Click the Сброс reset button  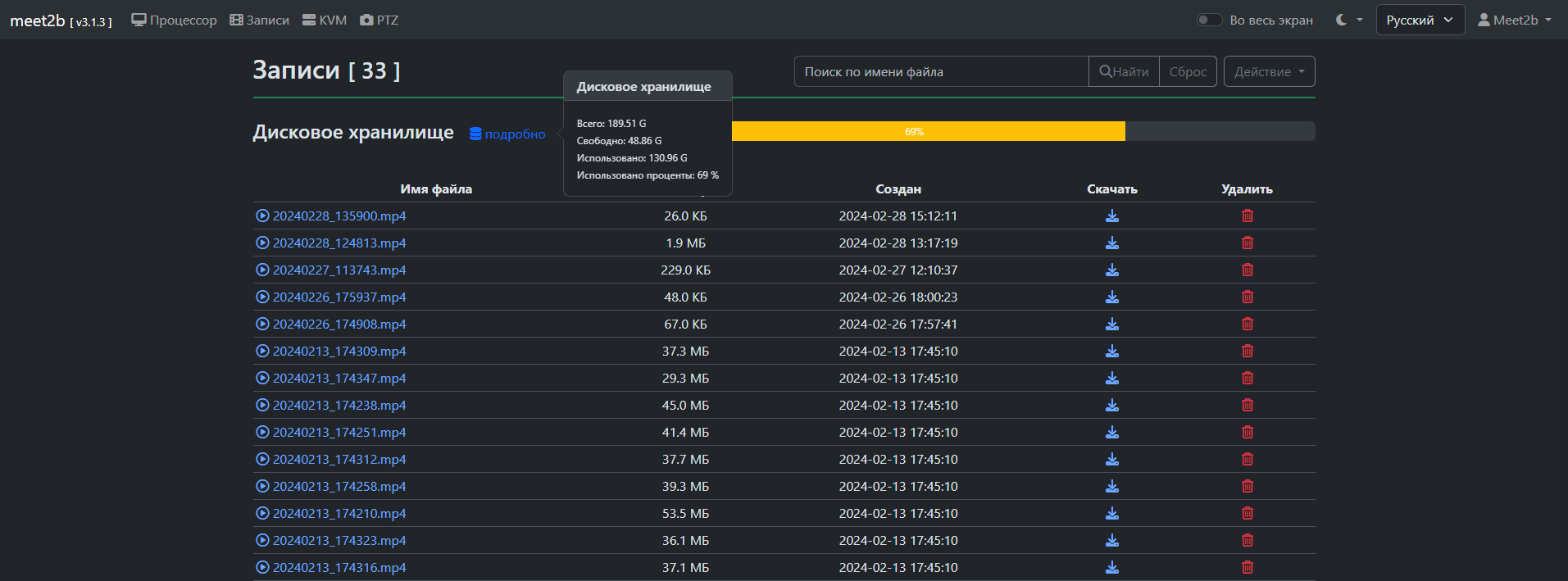tap(1188, 71)
